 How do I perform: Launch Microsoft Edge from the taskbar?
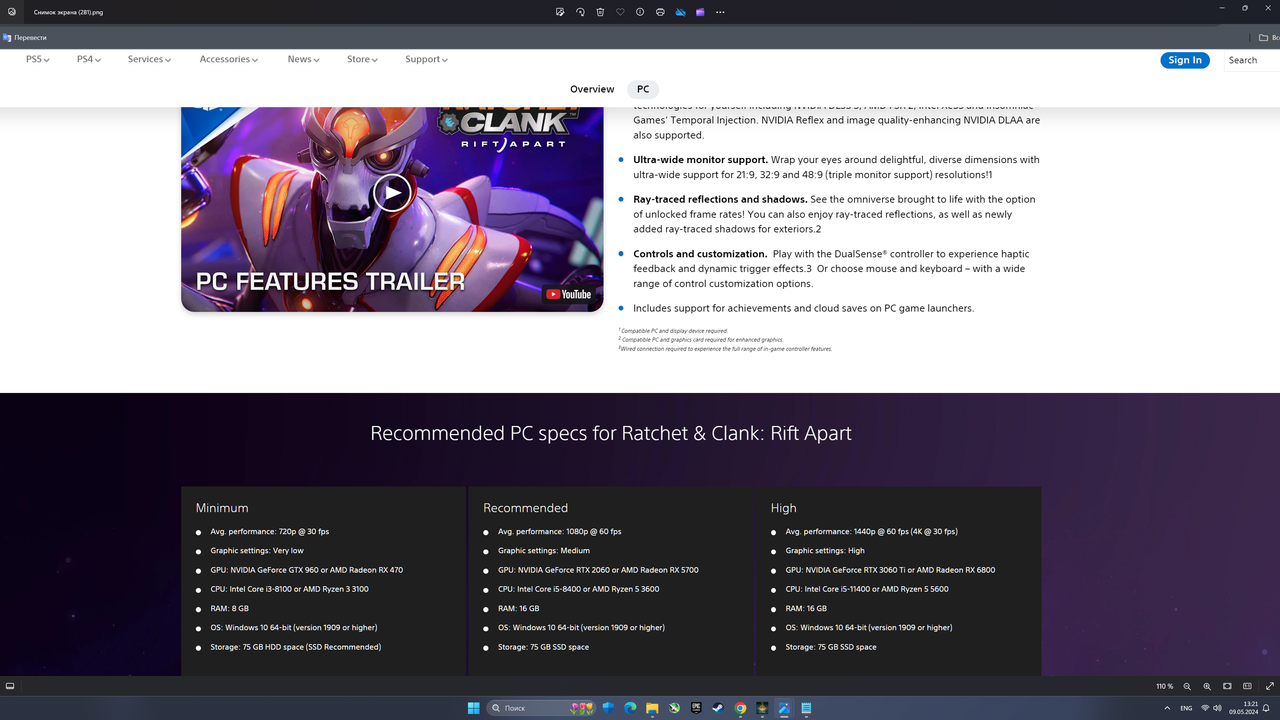tap(630, 708)
